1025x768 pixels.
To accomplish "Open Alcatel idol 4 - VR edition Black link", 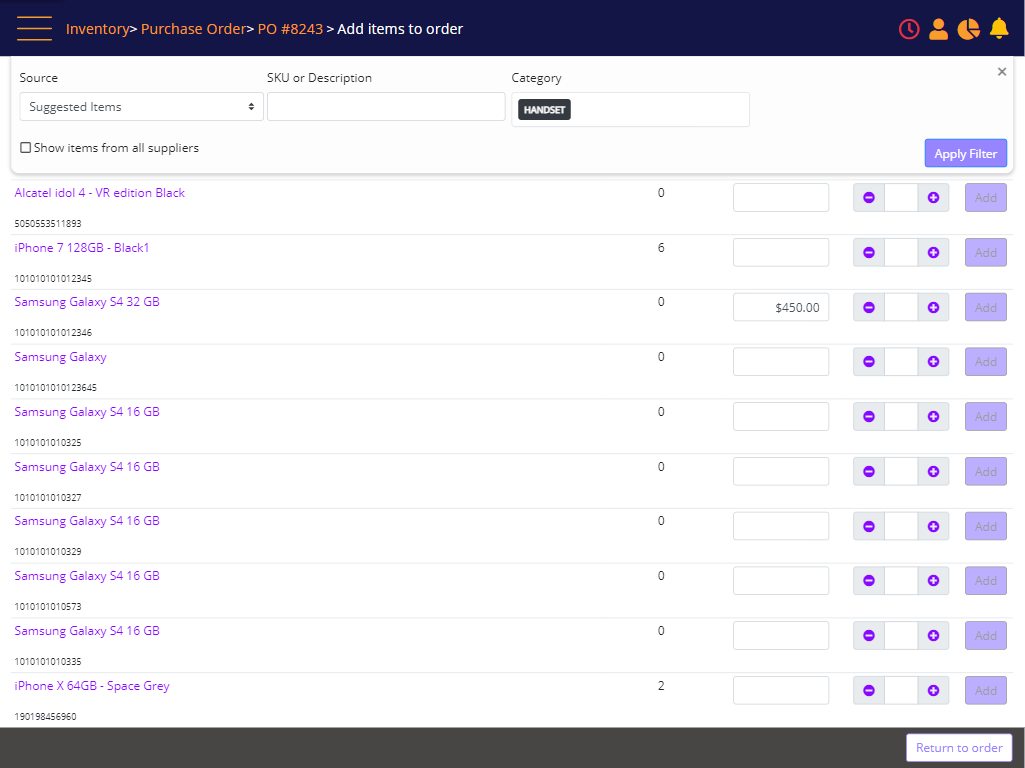I will point(99,193).
